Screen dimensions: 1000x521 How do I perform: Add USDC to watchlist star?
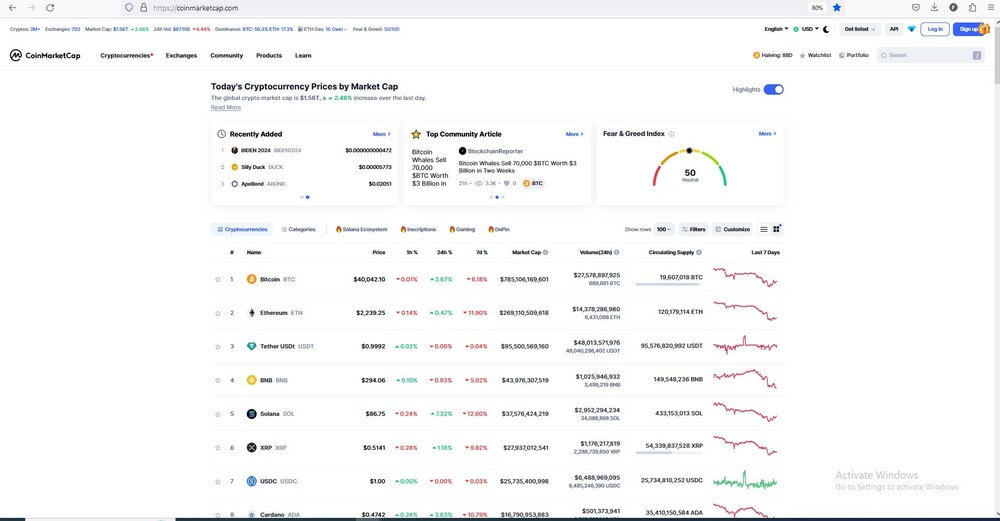(217, 481)
